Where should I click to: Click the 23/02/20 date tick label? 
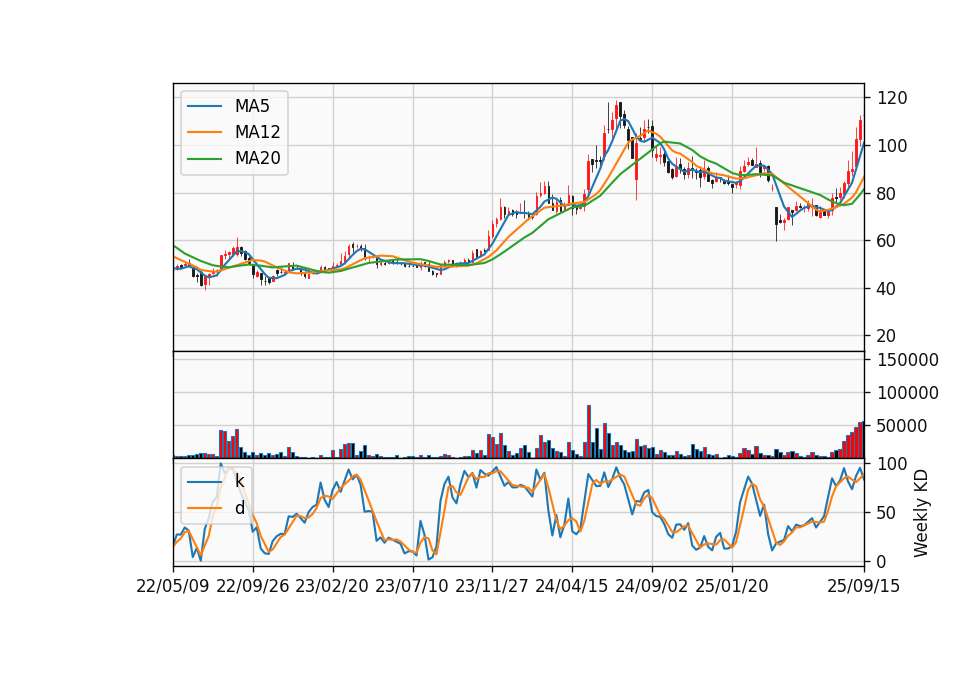332,586
